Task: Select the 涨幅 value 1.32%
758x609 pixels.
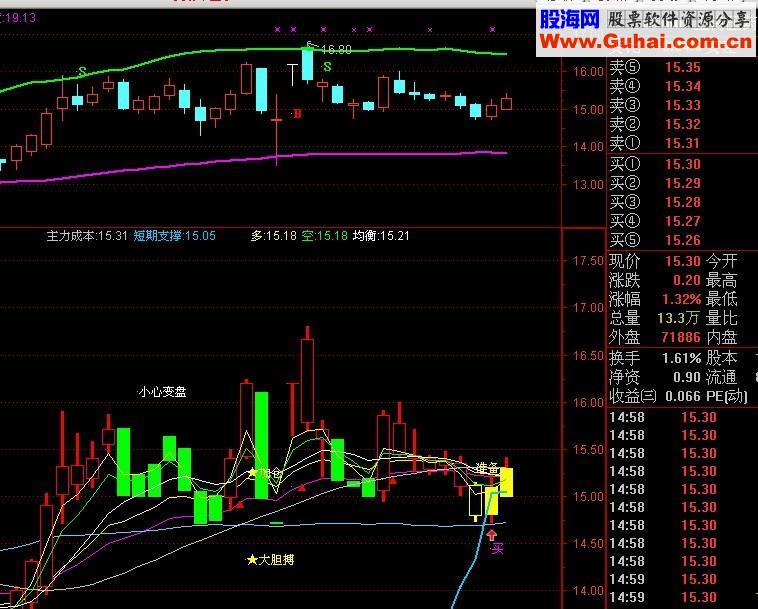Action: click(x=682, y=299)
